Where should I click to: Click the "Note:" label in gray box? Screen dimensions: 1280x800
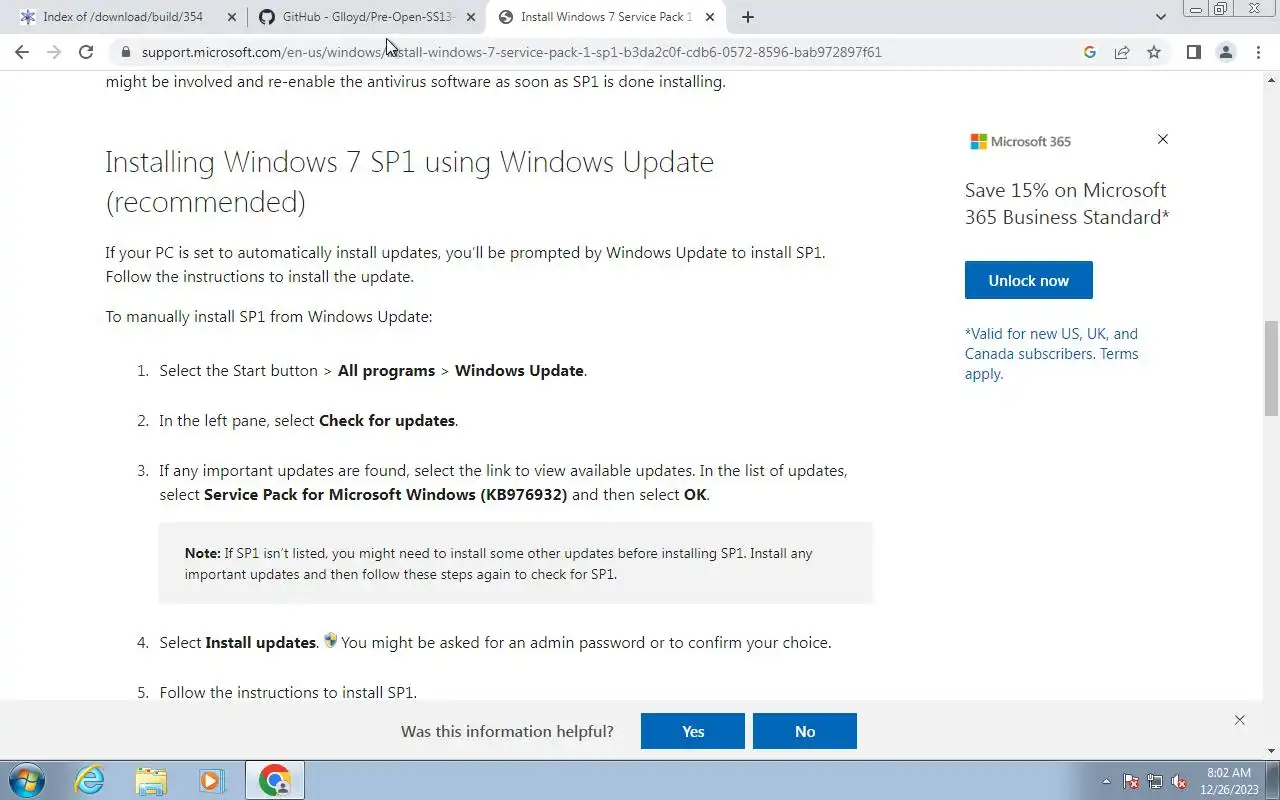coord(202,553)
